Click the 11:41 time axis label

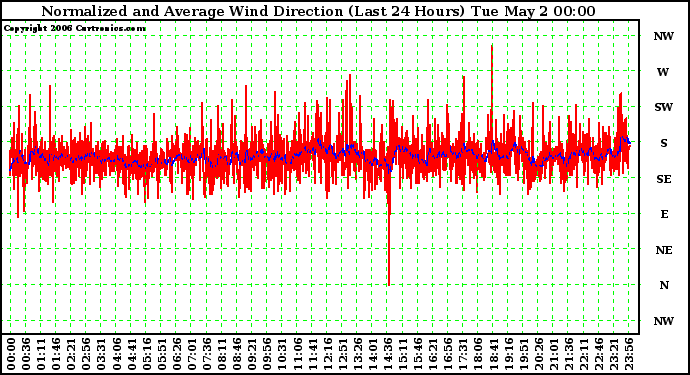(x=312, y=354)
